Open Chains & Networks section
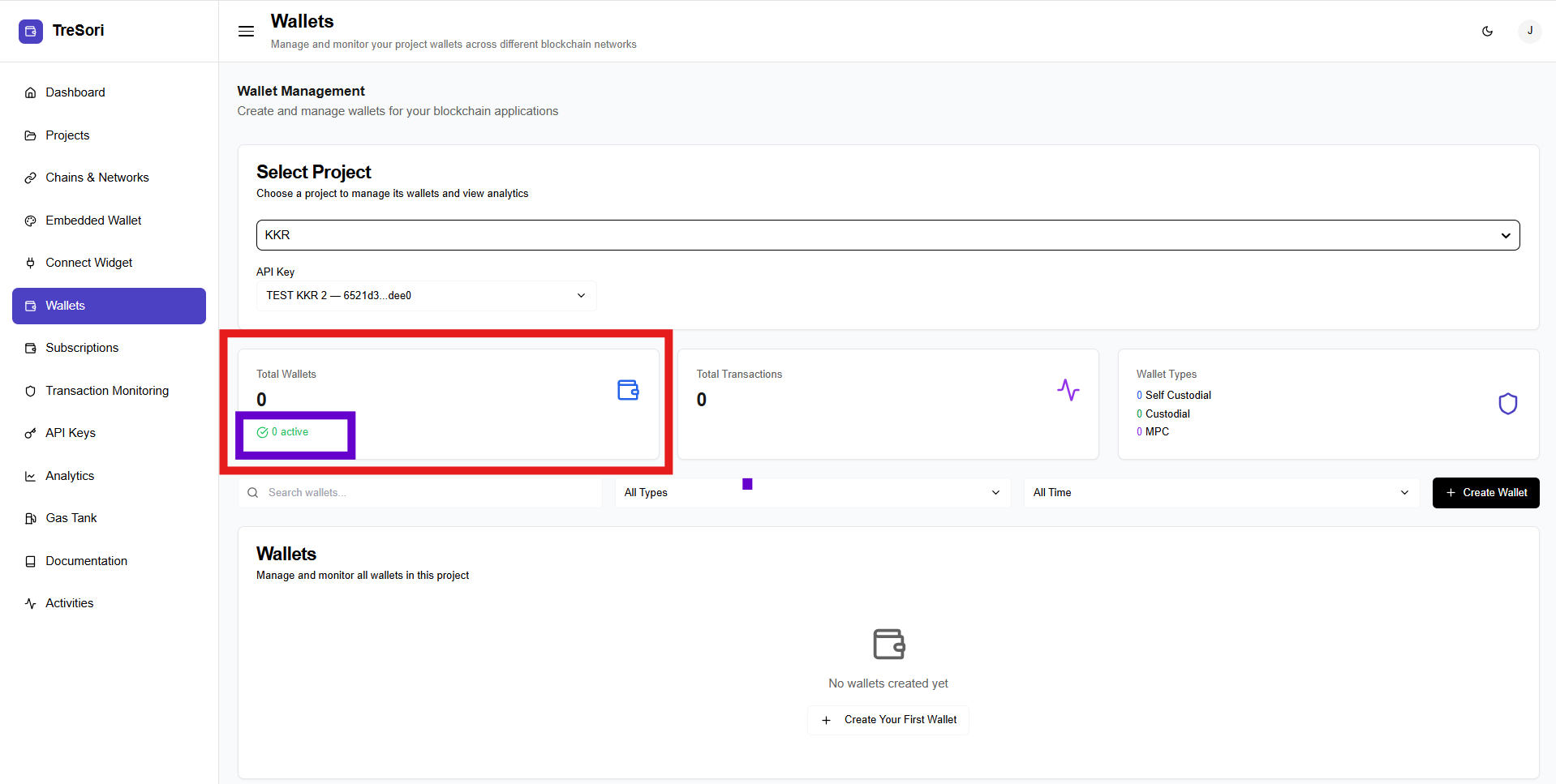1556x784 pixels. click(x=97, y=178)
